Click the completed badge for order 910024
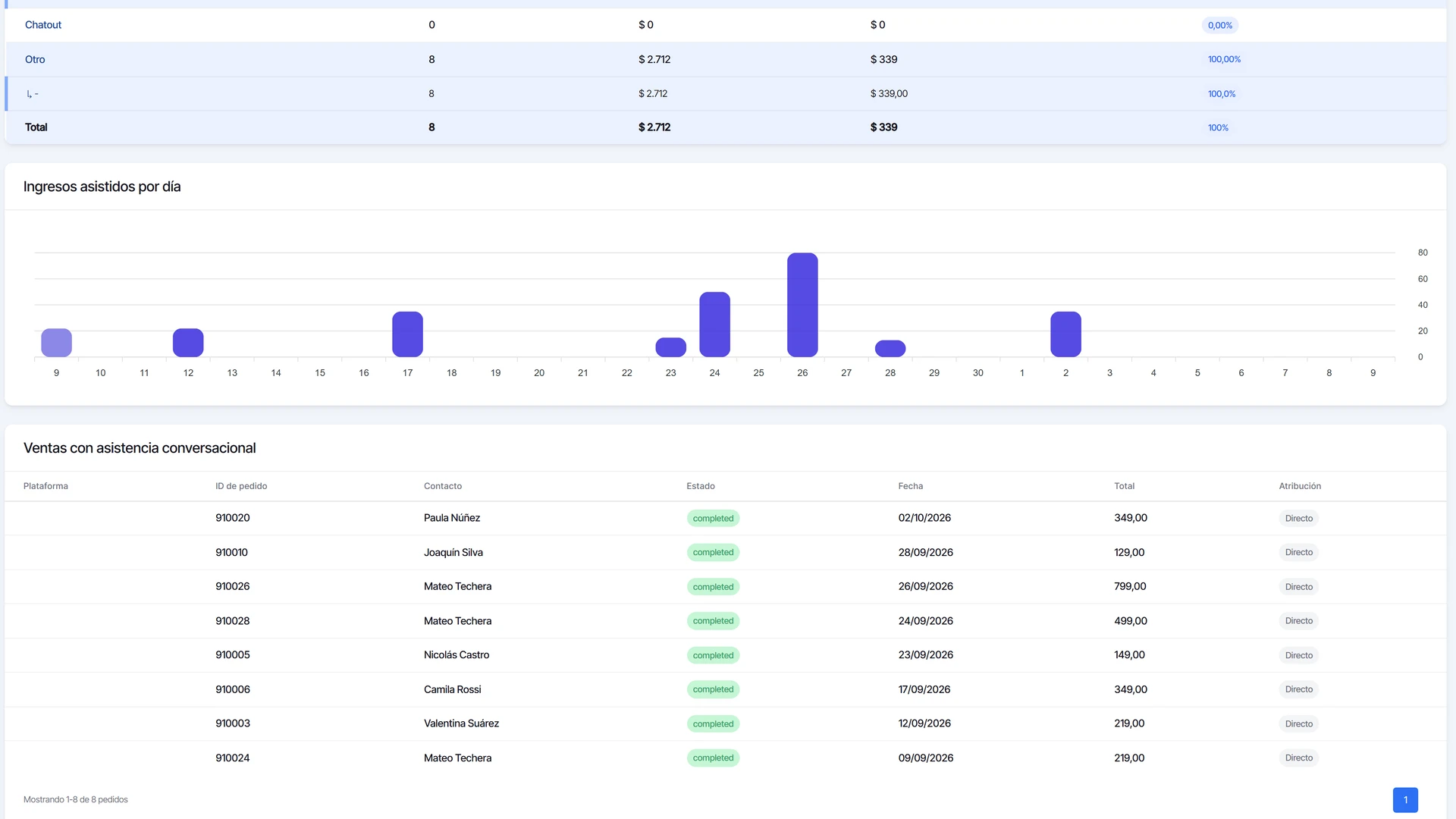Screen dimensions: 1456x819 click(713, 758)
